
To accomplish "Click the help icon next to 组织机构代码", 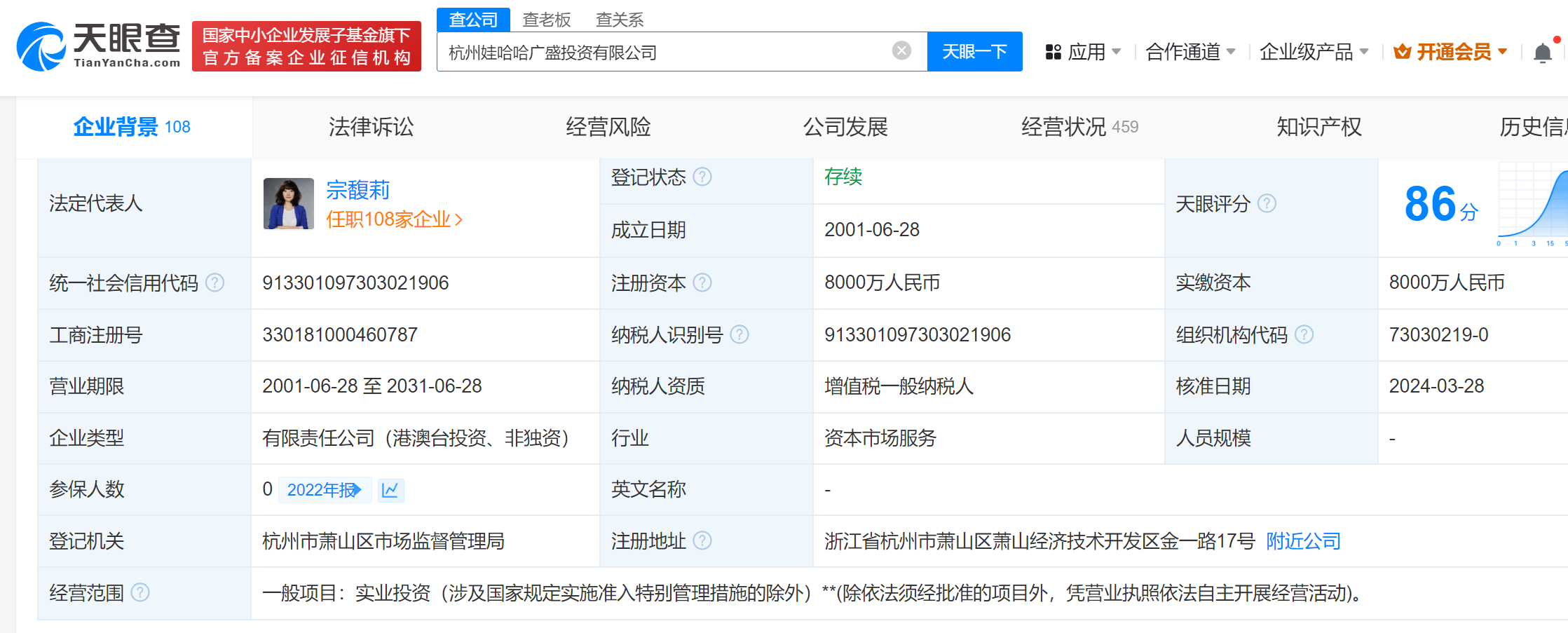I will [1304, 334].
